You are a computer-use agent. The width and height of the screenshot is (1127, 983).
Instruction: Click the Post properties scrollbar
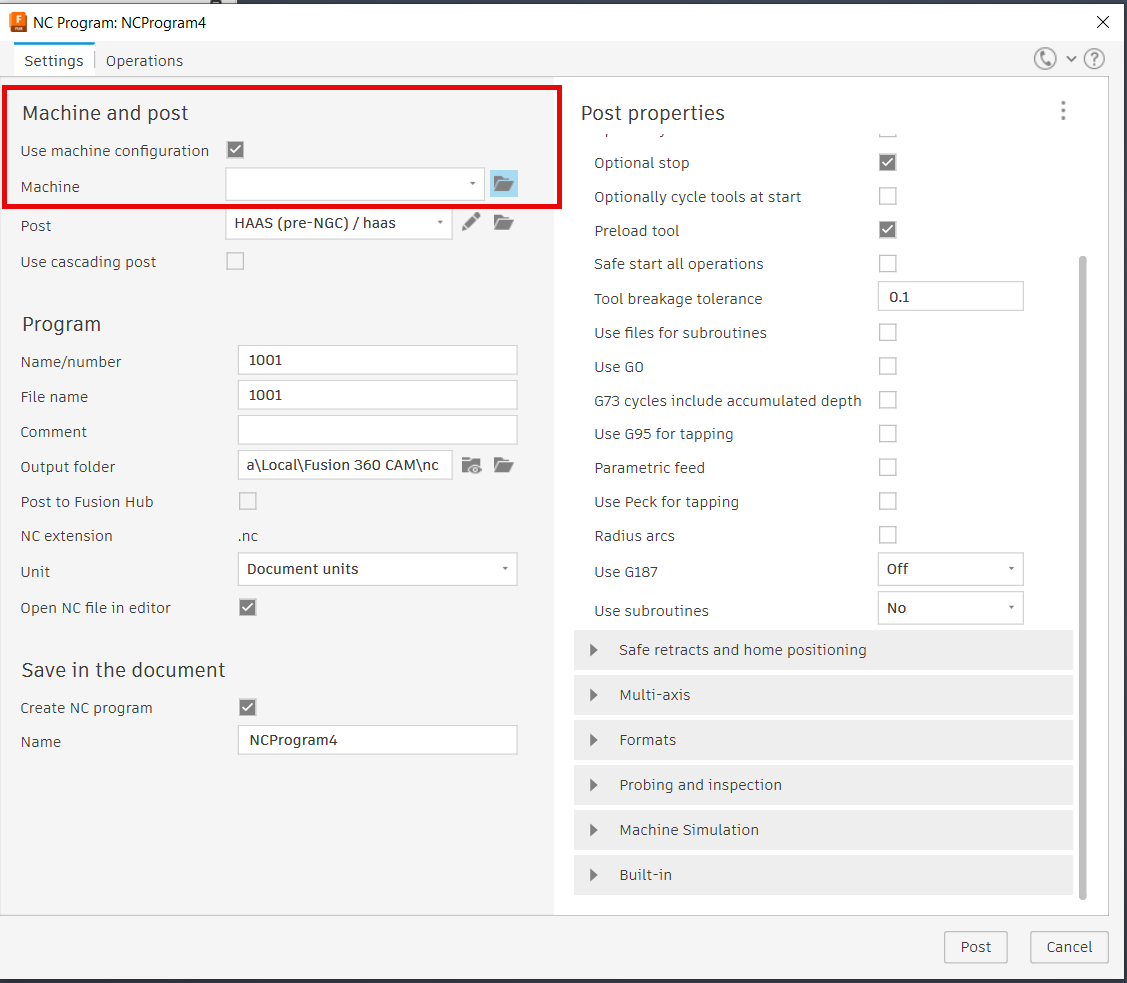(1082, 577)
